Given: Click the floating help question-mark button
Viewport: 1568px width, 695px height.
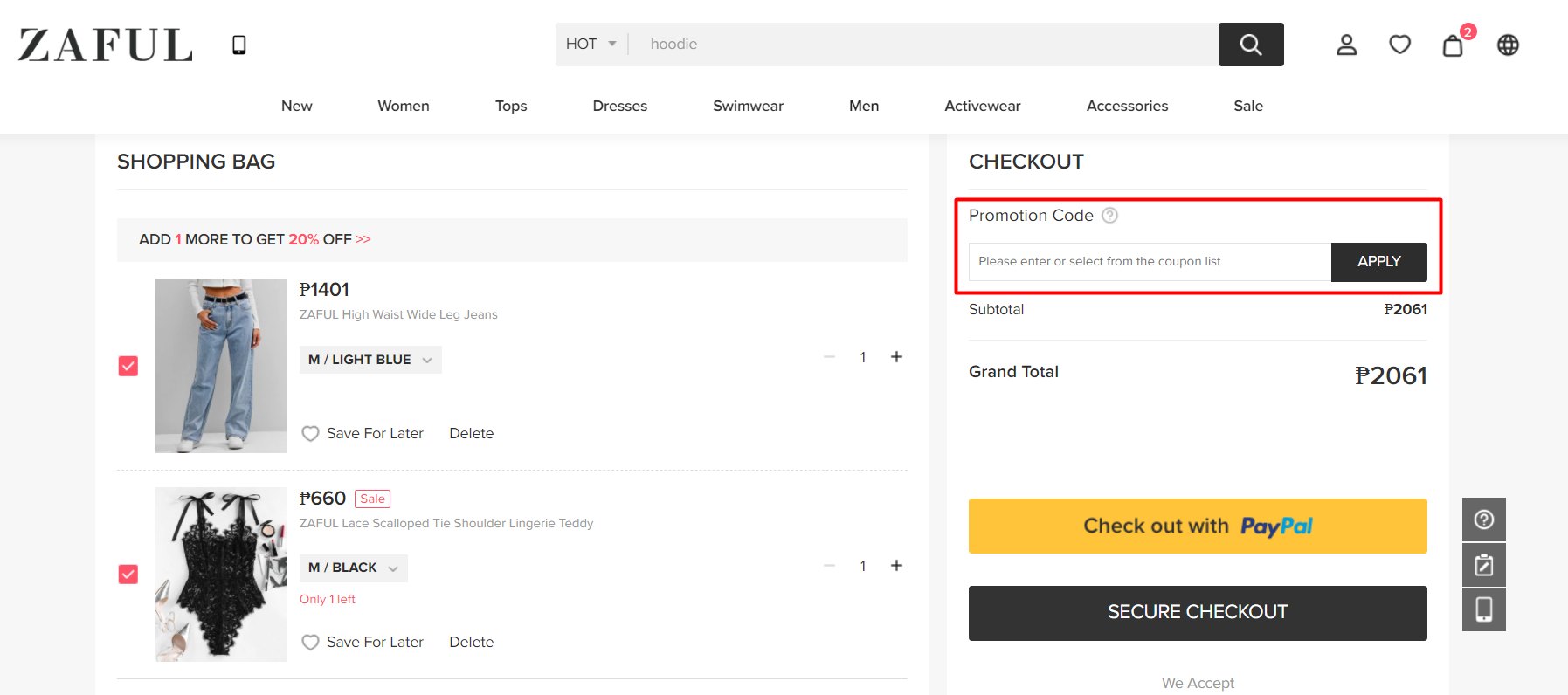Looking at the screenshot, I should pyautogui.click(x=1483, y=520).
